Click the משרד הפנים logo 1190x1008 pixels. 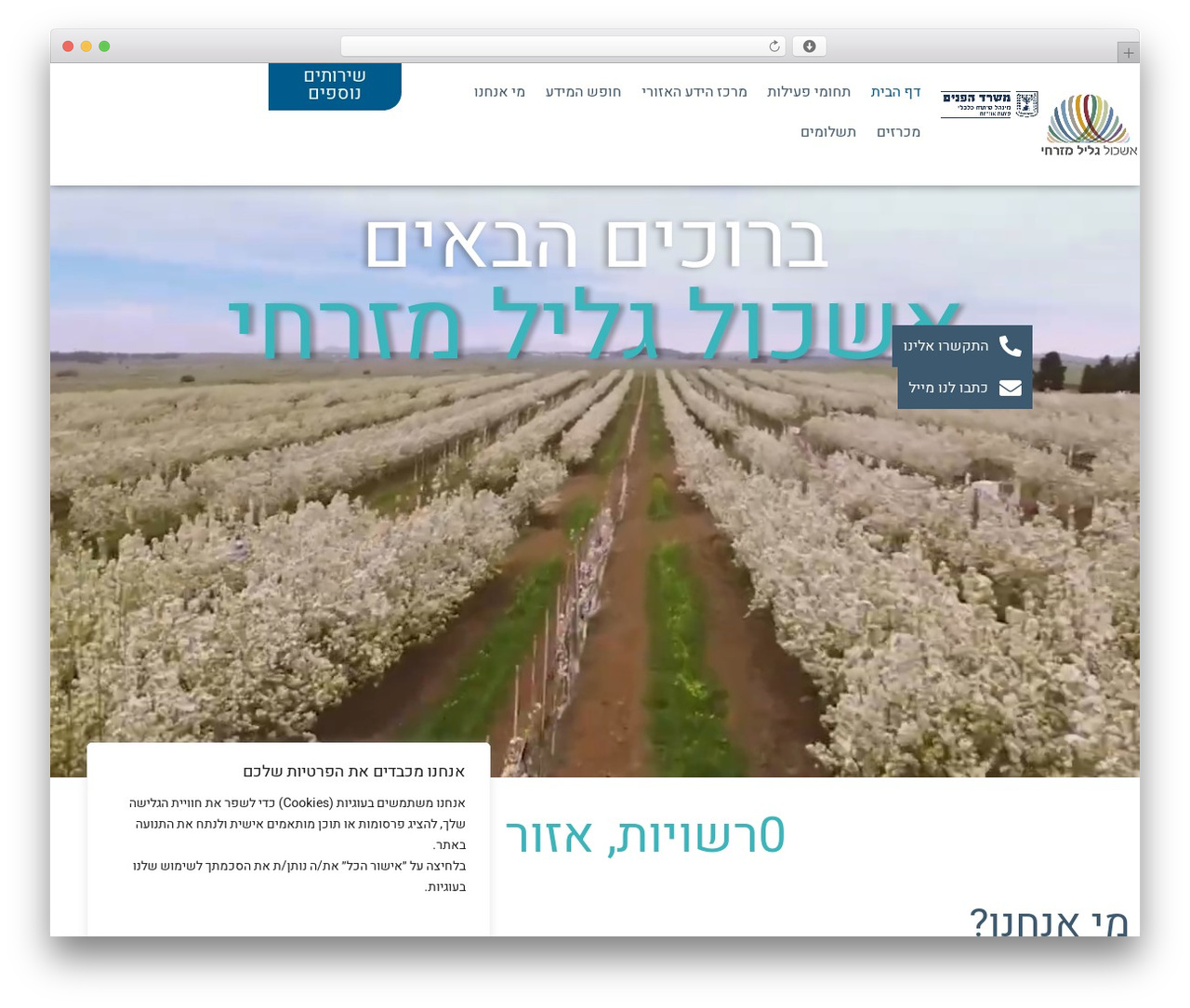click(989, 104)
